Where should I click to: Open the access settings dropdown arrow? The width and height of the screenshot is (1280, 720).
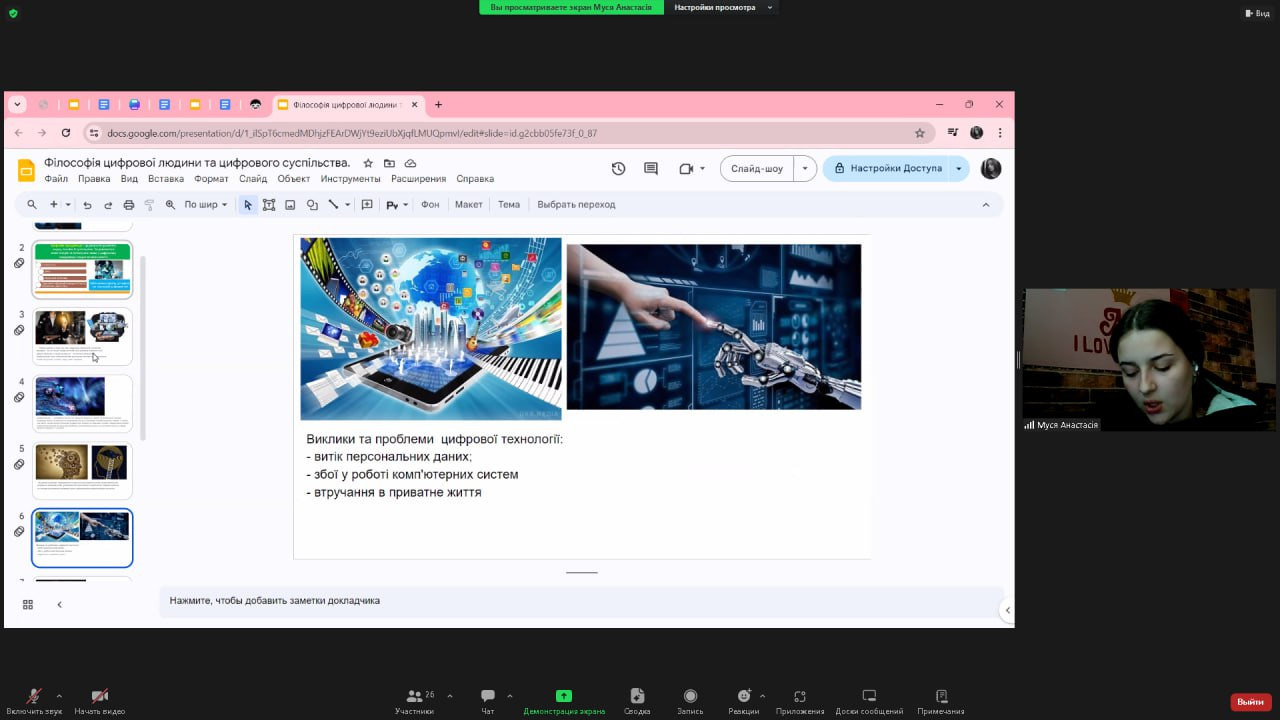click(959, 169)
